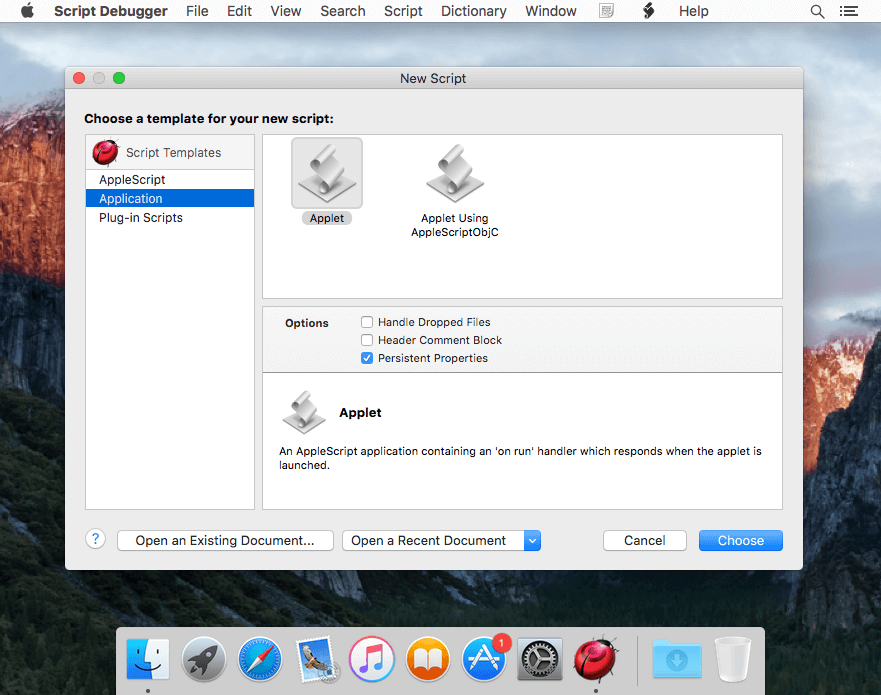Open iTunes from the Dock
This screenshot has width=881, height=695.
371,659
